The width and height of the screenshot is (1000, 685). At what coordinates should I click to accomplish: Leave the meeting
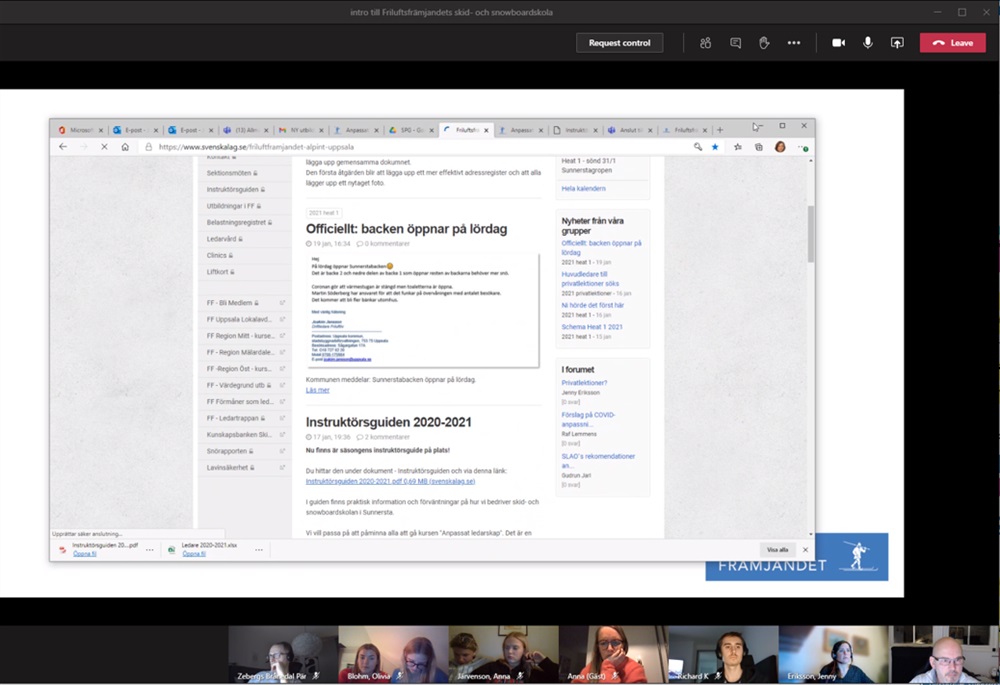[x=952, y=43]
